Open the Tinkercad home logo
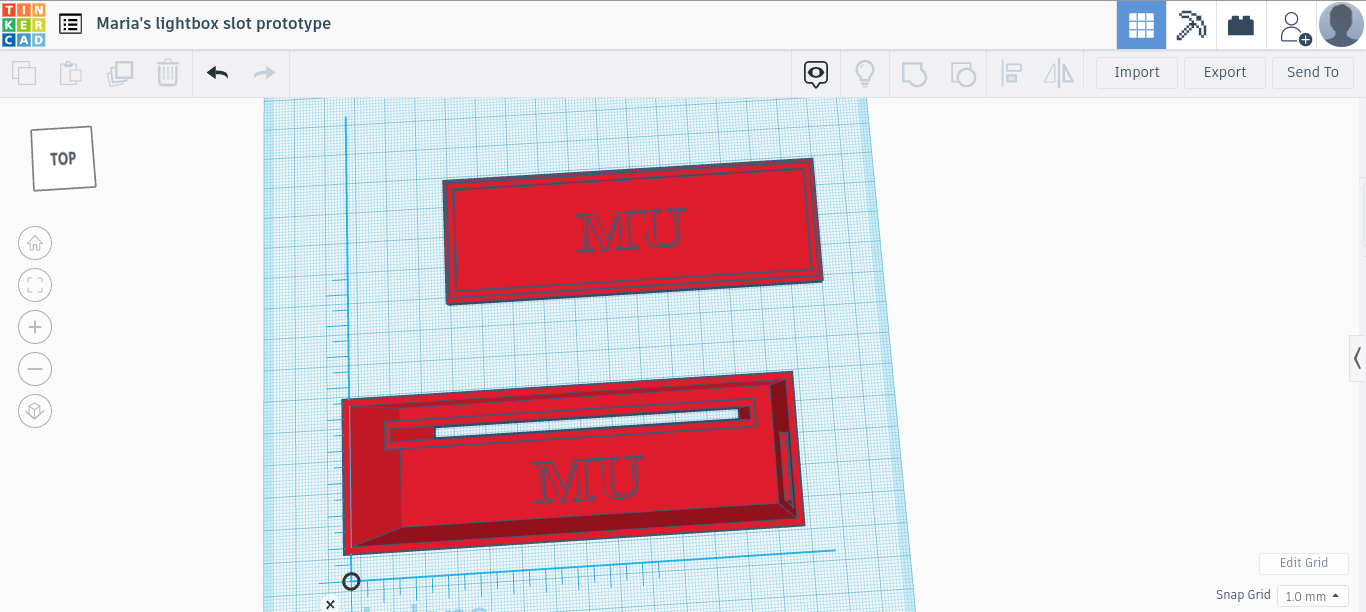Screen dimensions: 1366x612 (x=23, y=24)
